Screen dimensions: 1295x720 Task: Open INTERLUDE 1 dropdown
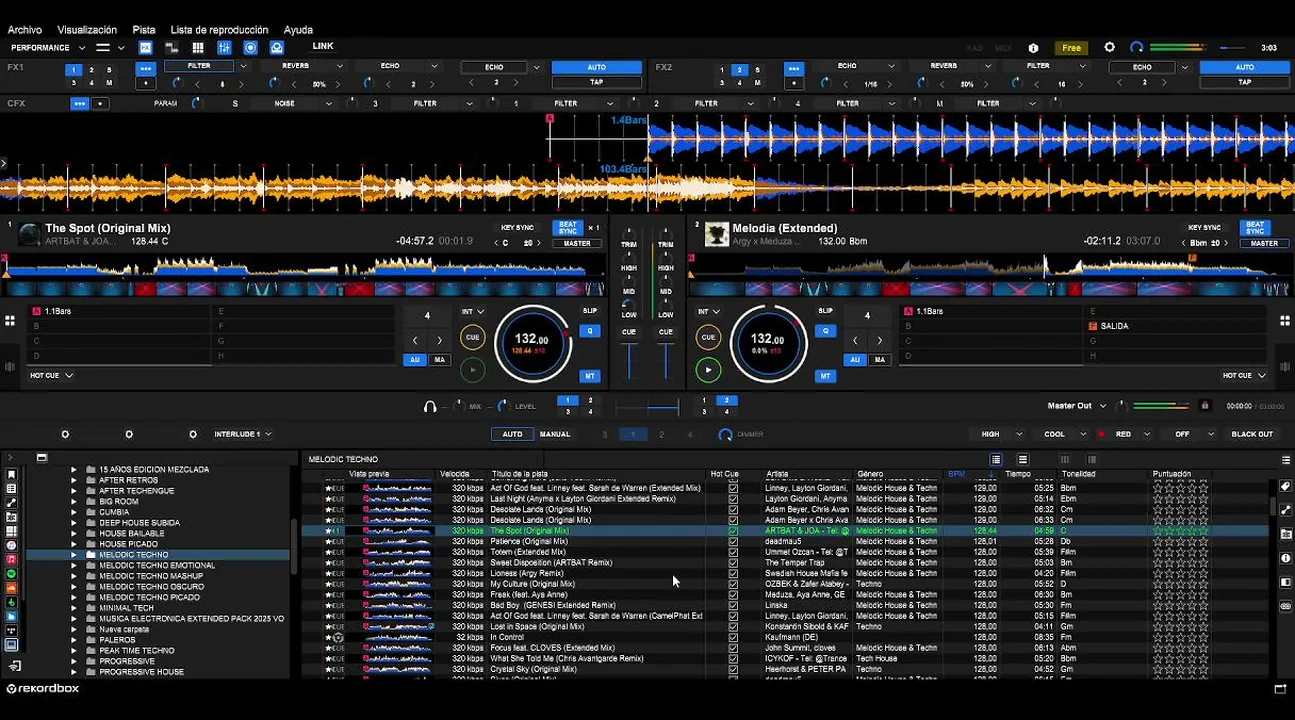243,434
